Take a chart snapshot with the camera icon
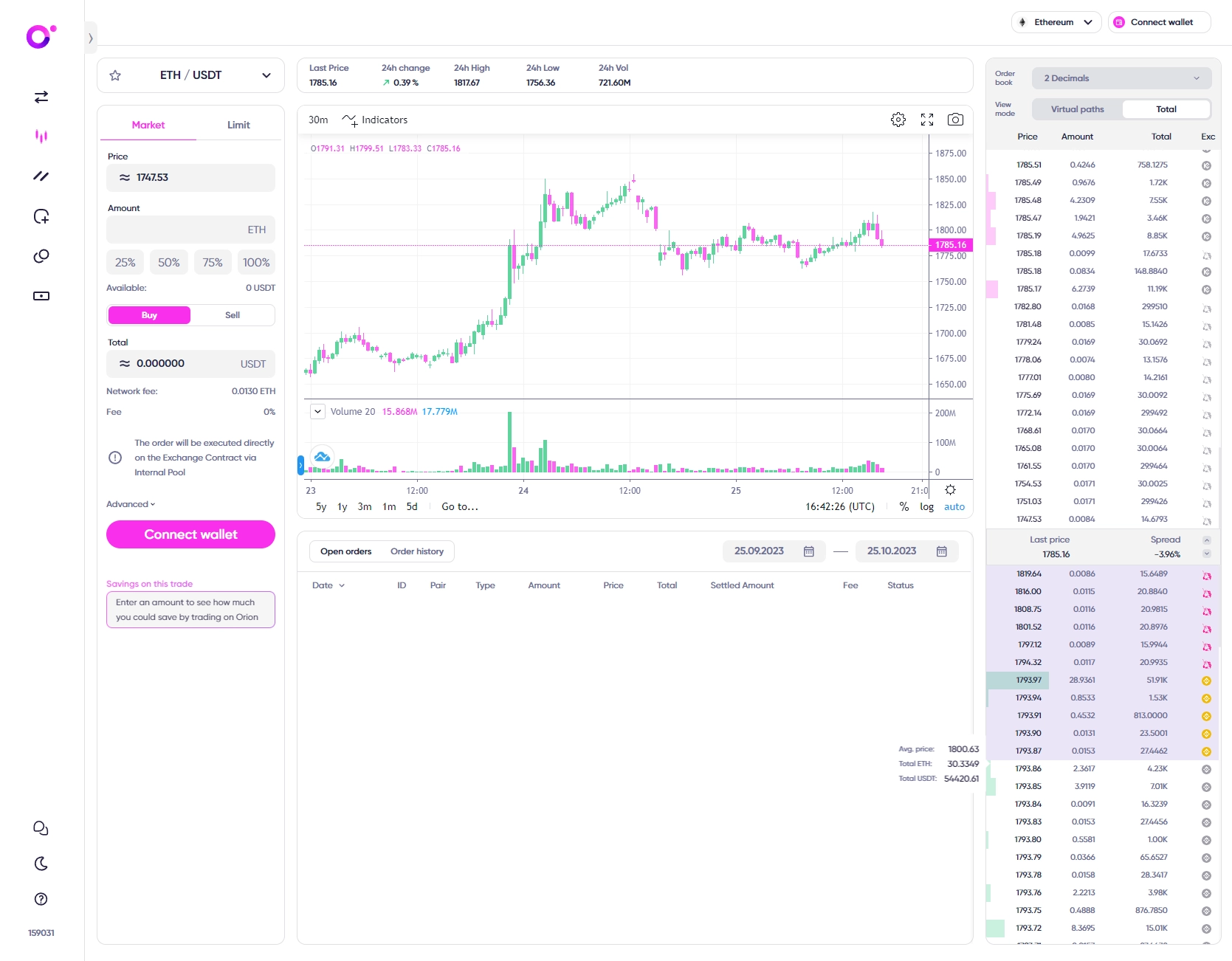Viewport: 1232px width, 961px height. tap(955, 120)
